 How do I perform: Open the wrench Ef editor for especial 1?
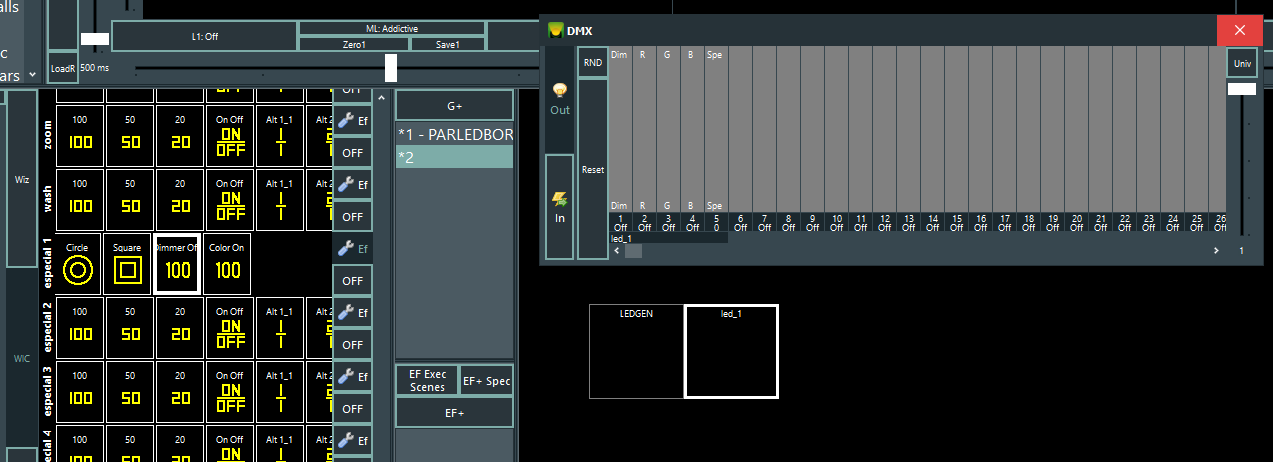352,248
